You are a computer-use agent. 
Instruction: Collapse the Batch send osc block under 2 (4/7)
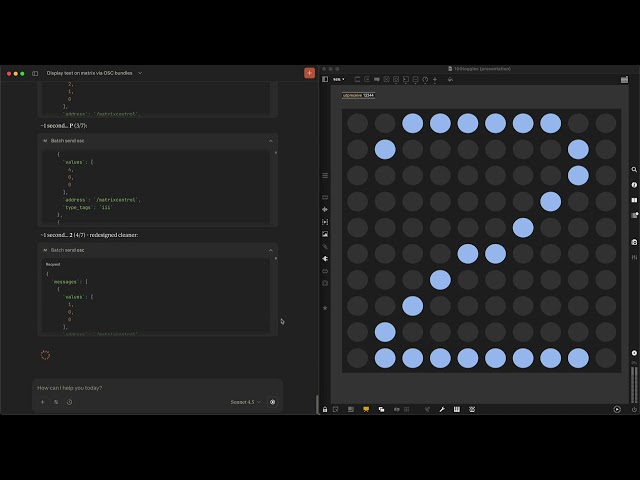pos(271,250)
